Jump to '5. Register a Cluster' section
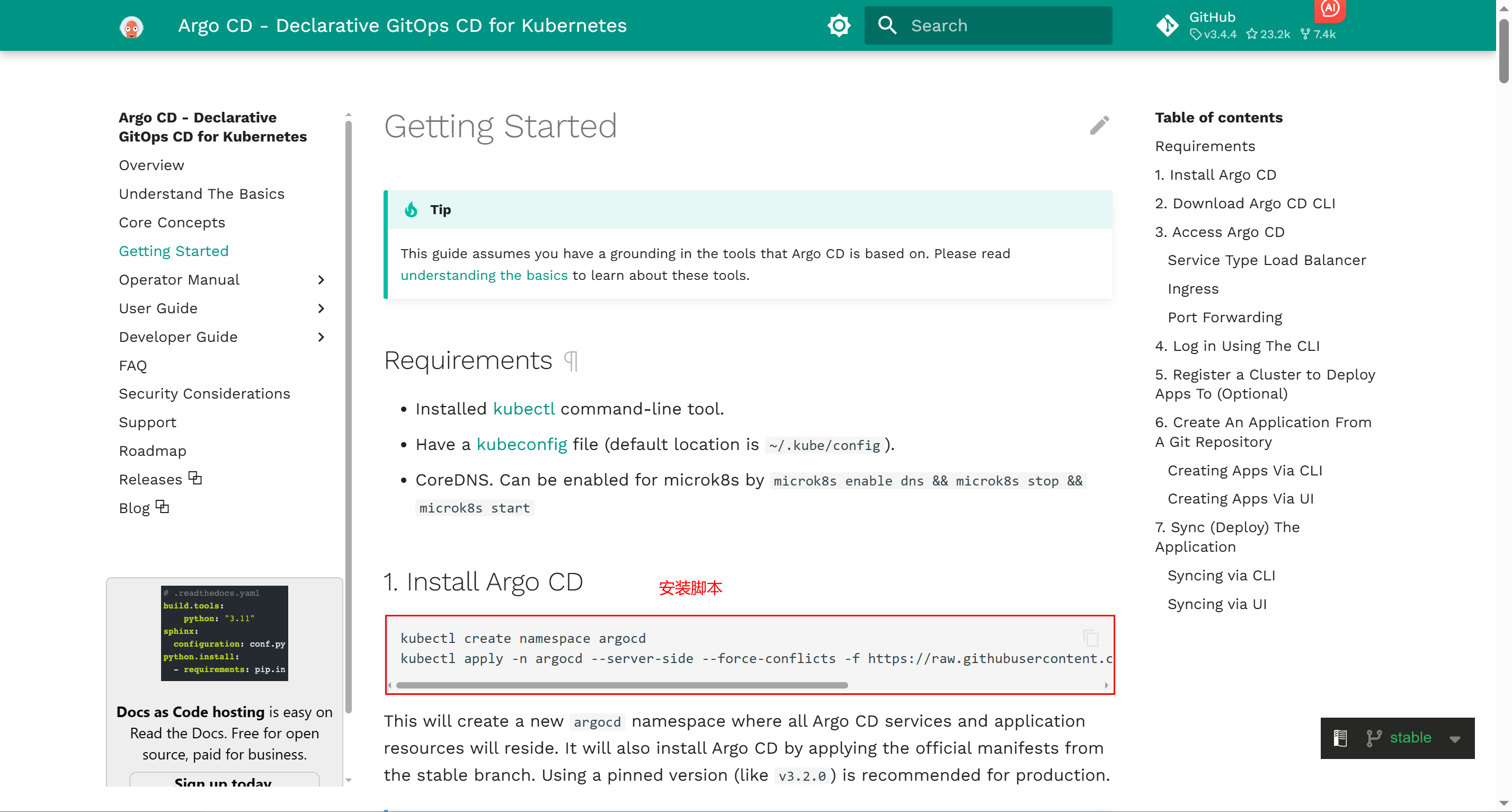 point(1264,385)
